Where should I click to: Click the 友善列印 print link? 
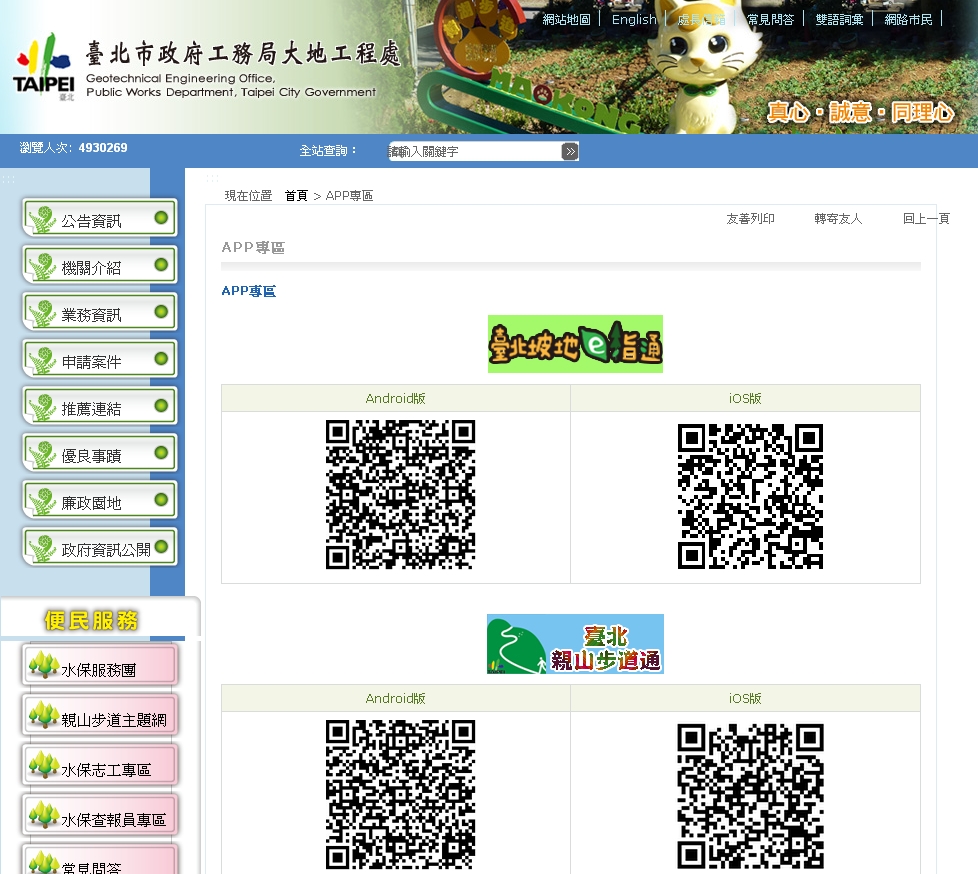750,218
